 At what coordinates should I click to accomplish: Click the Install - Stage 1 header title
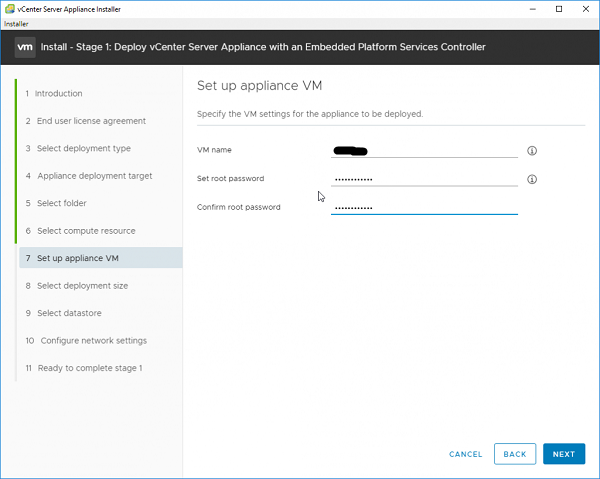pyautogui.click(x=263, y=47)
